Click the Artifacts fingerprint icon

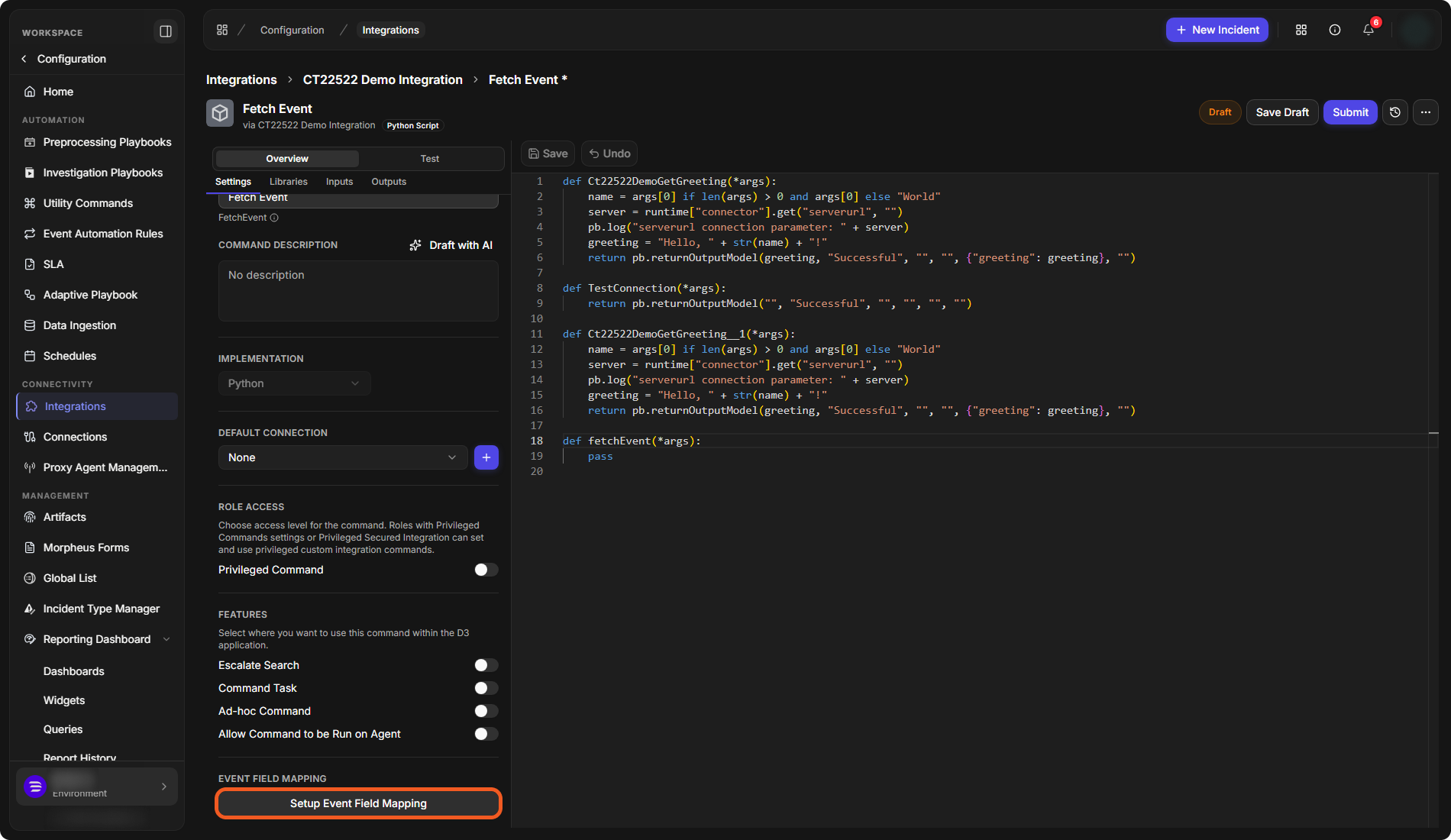pyautogui.click(x=30, y=517)
